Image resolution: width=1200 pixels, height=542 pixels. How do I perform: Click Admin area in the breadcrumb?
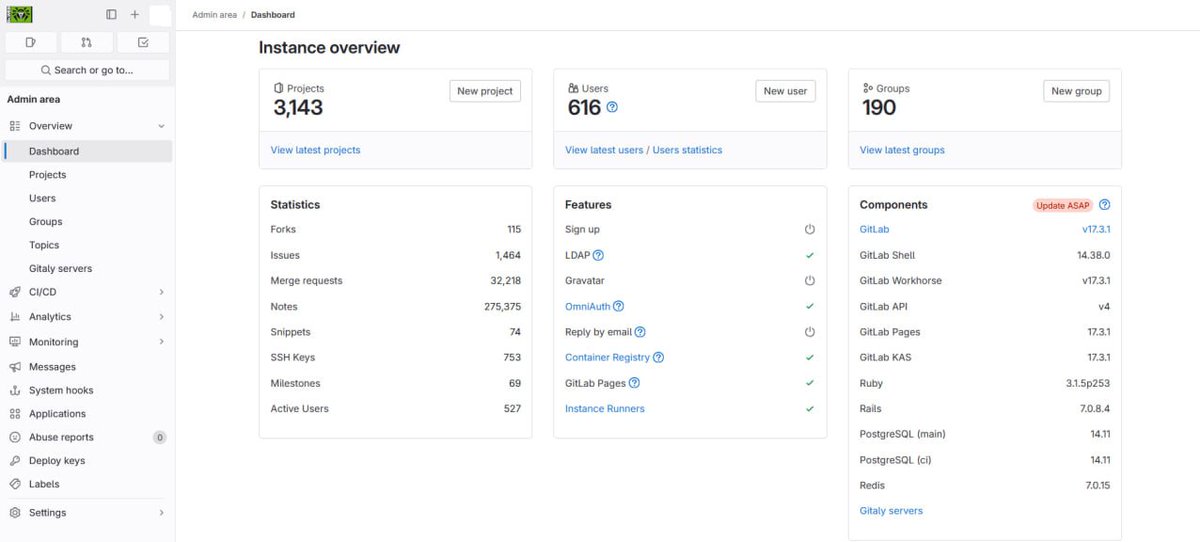point(214,15)
